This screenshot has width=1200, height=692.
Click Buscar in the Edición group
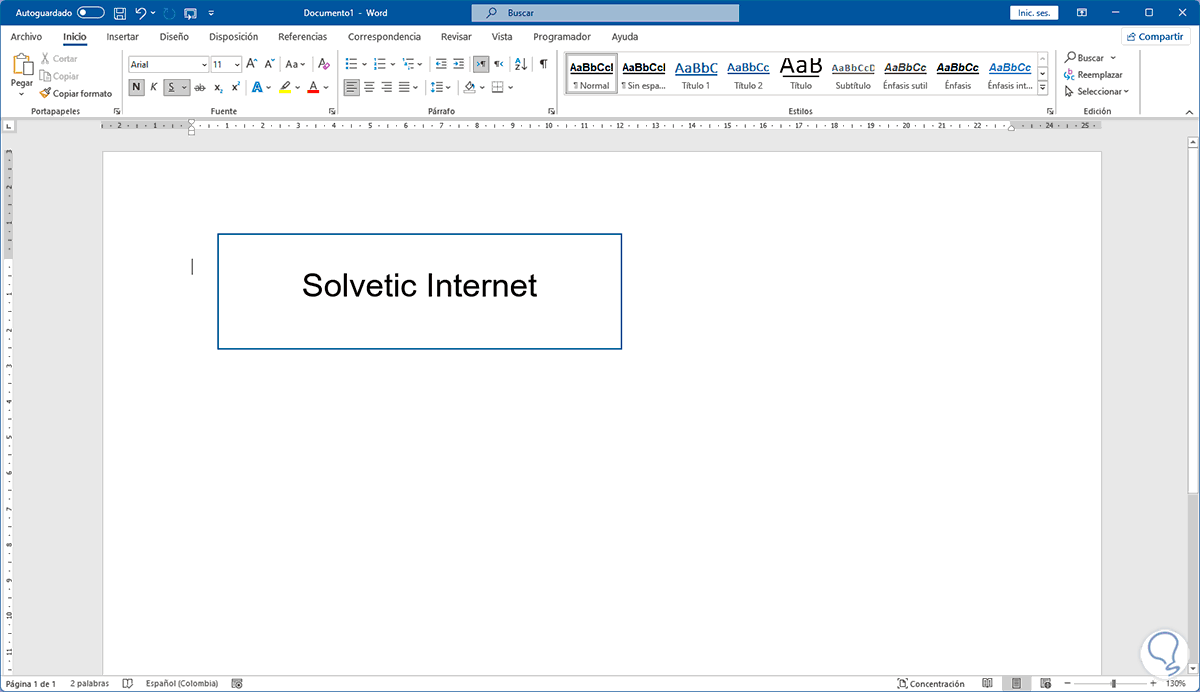[x=1089, y=58]
